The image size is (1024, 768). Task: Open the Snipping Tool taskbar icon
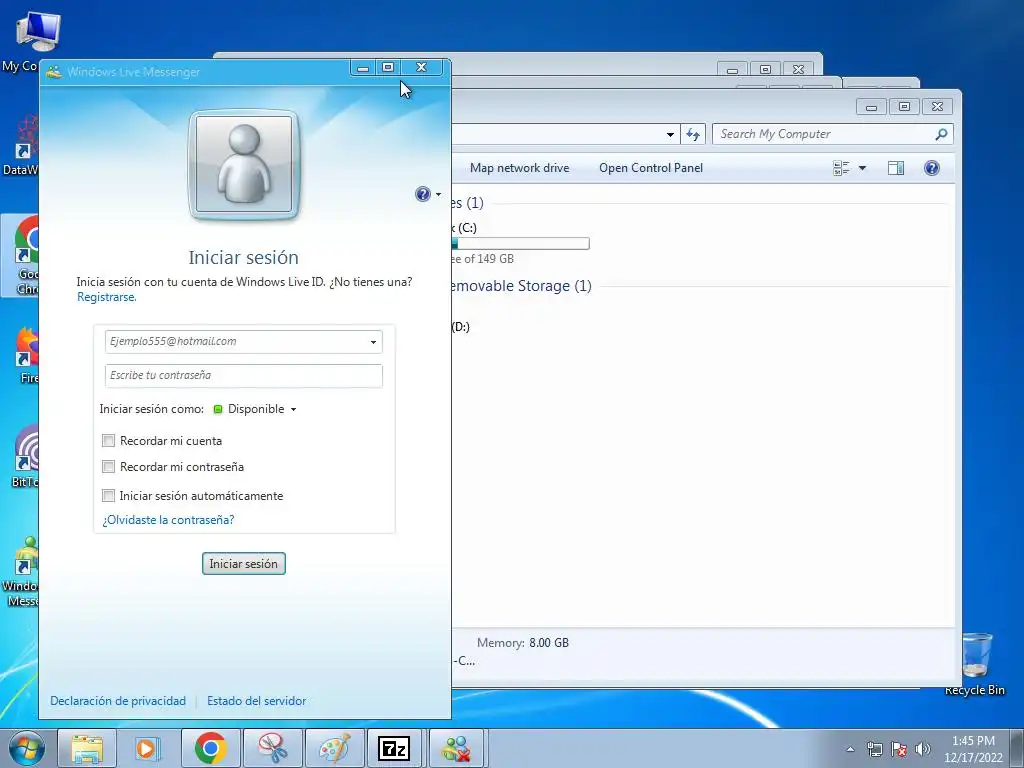point(272,748)
